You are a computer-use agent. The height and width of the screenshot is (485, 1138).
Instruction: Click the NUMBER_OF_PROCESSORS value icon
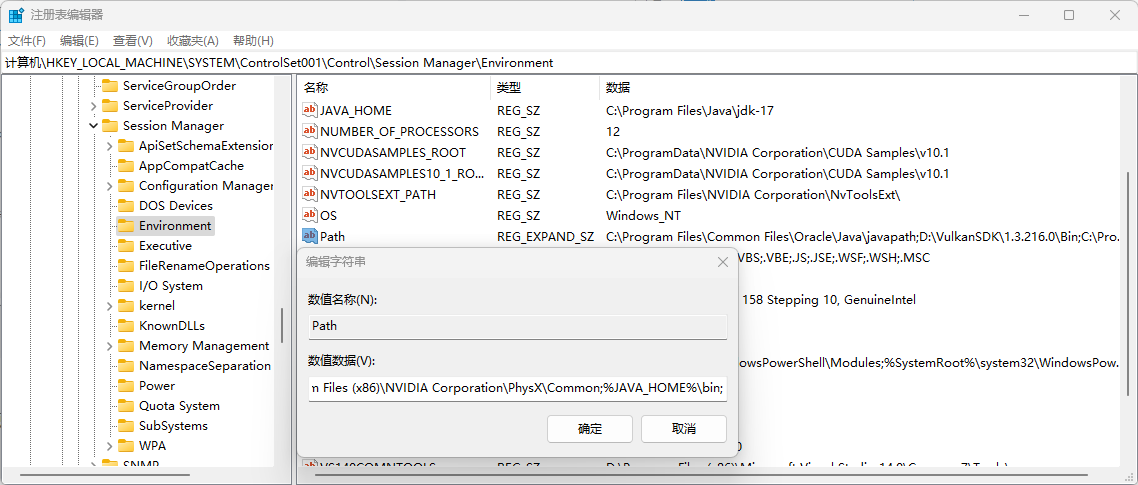coord(310,131)
